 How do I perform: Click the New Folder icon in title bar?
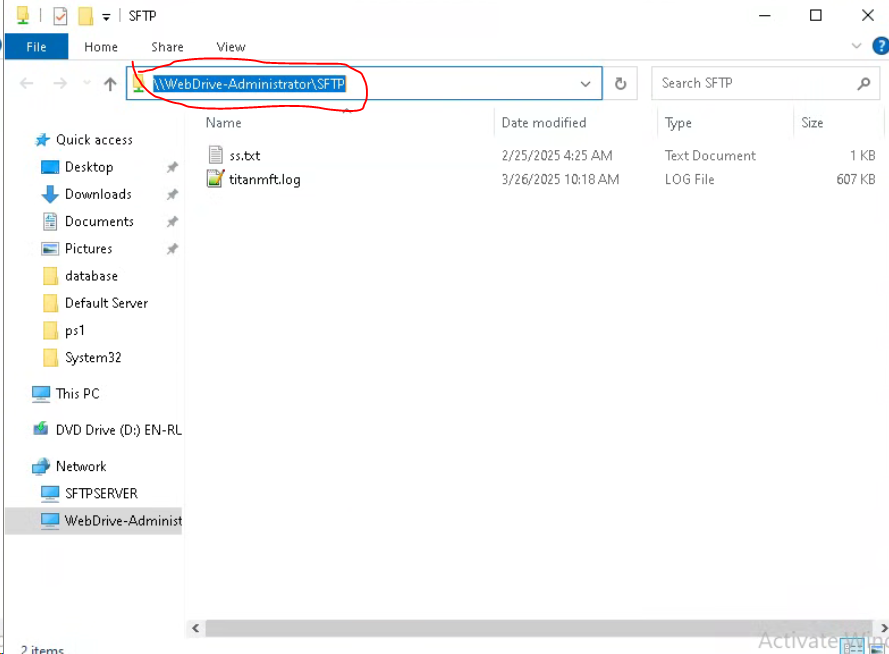click(x=86, y=16)
